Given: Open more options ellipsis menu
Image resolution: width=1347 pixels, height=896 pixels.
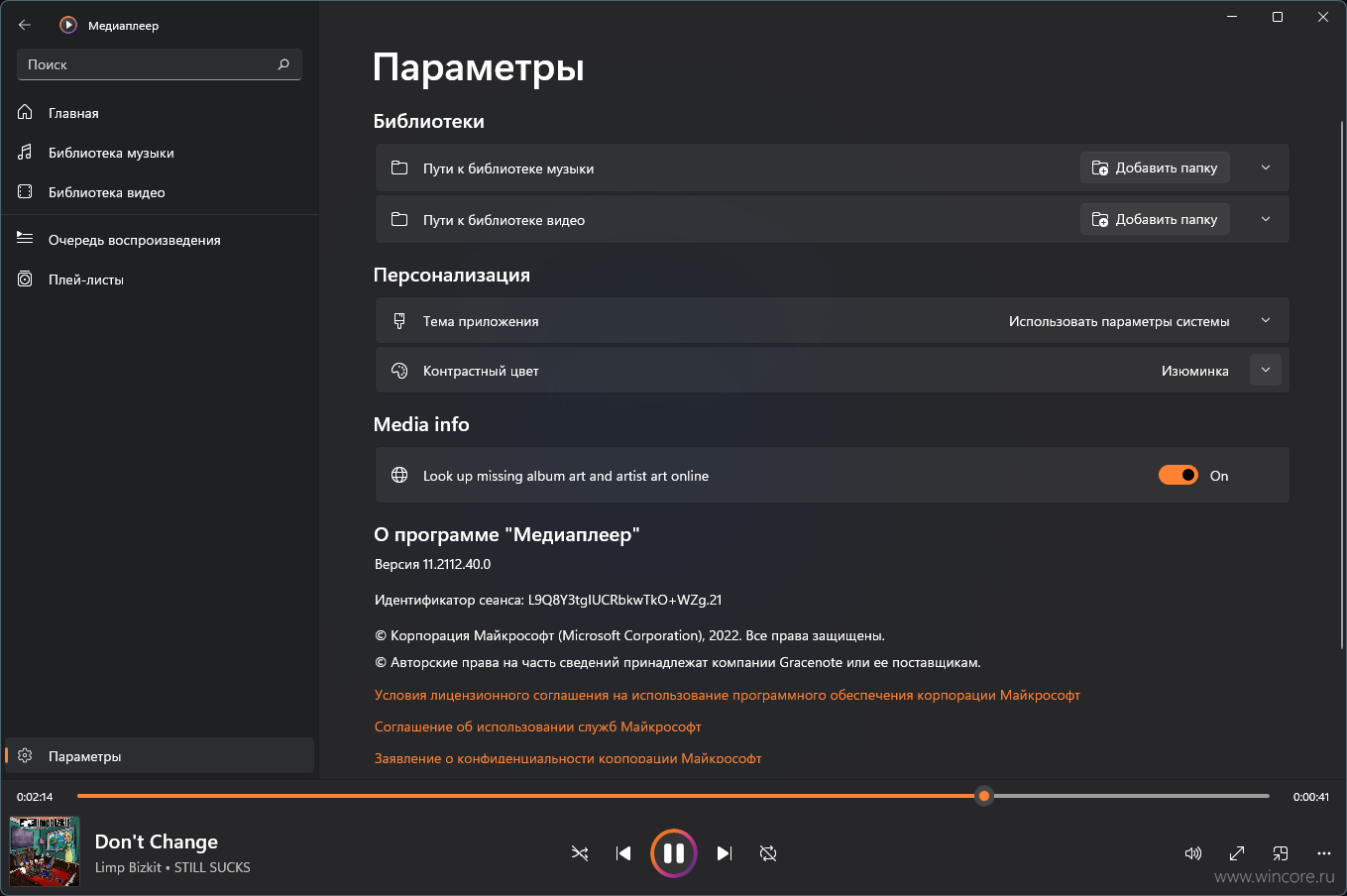Looking at the screenshot, I should click(x=1324, y=853).
